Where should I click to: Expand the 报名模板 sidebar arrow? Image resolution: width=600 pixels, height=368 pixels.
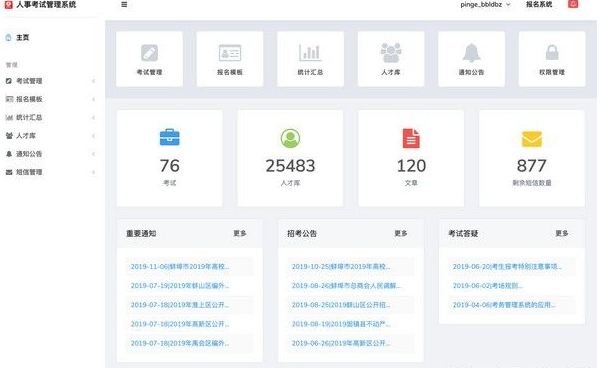(x=93, y=99)
